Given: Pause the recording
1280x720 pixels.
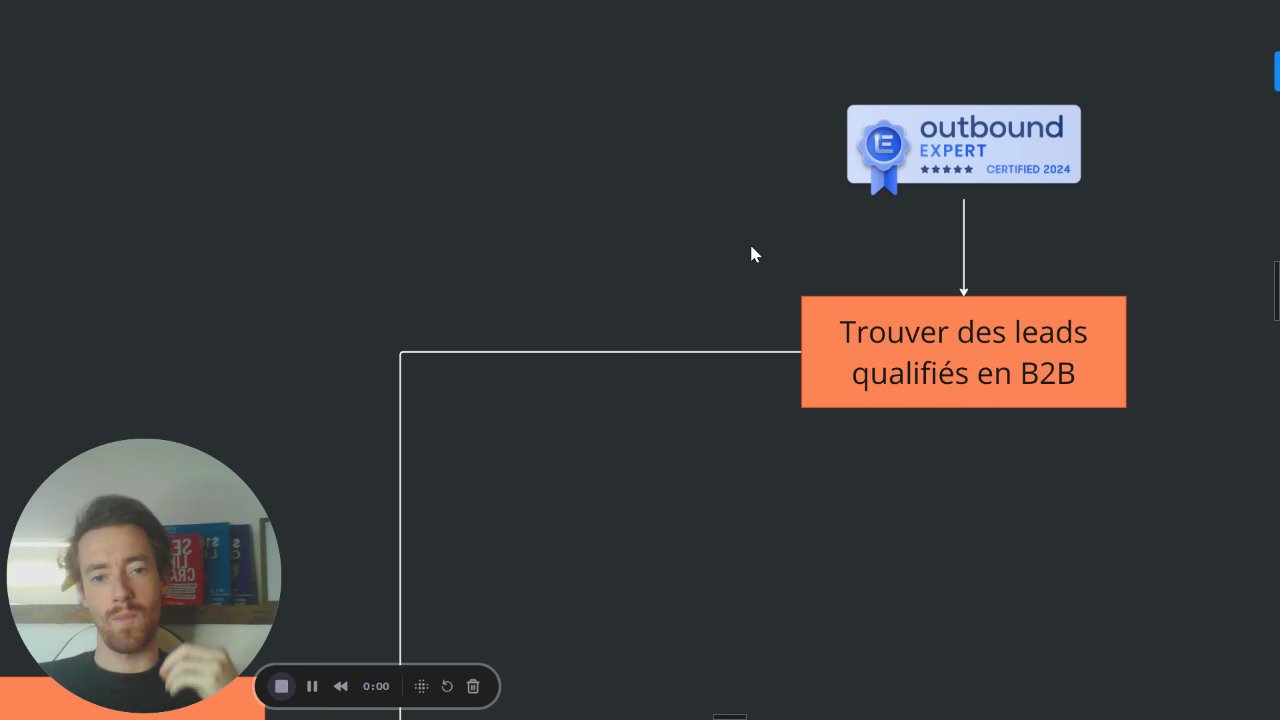Looking at the screenshot, I should [x=312, y=686].
